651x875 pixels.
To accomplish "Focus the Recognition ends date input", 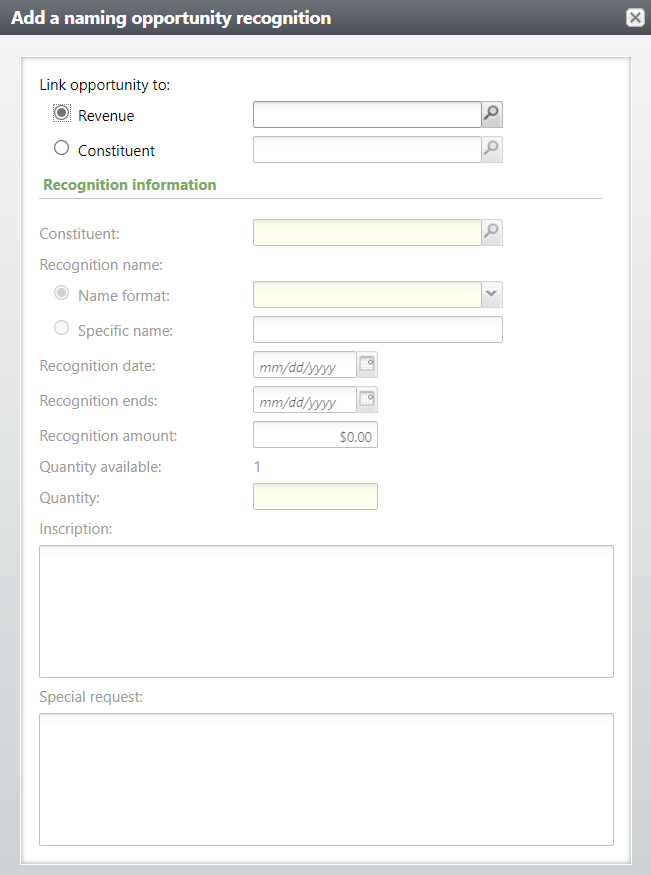I will click(305, 401).
